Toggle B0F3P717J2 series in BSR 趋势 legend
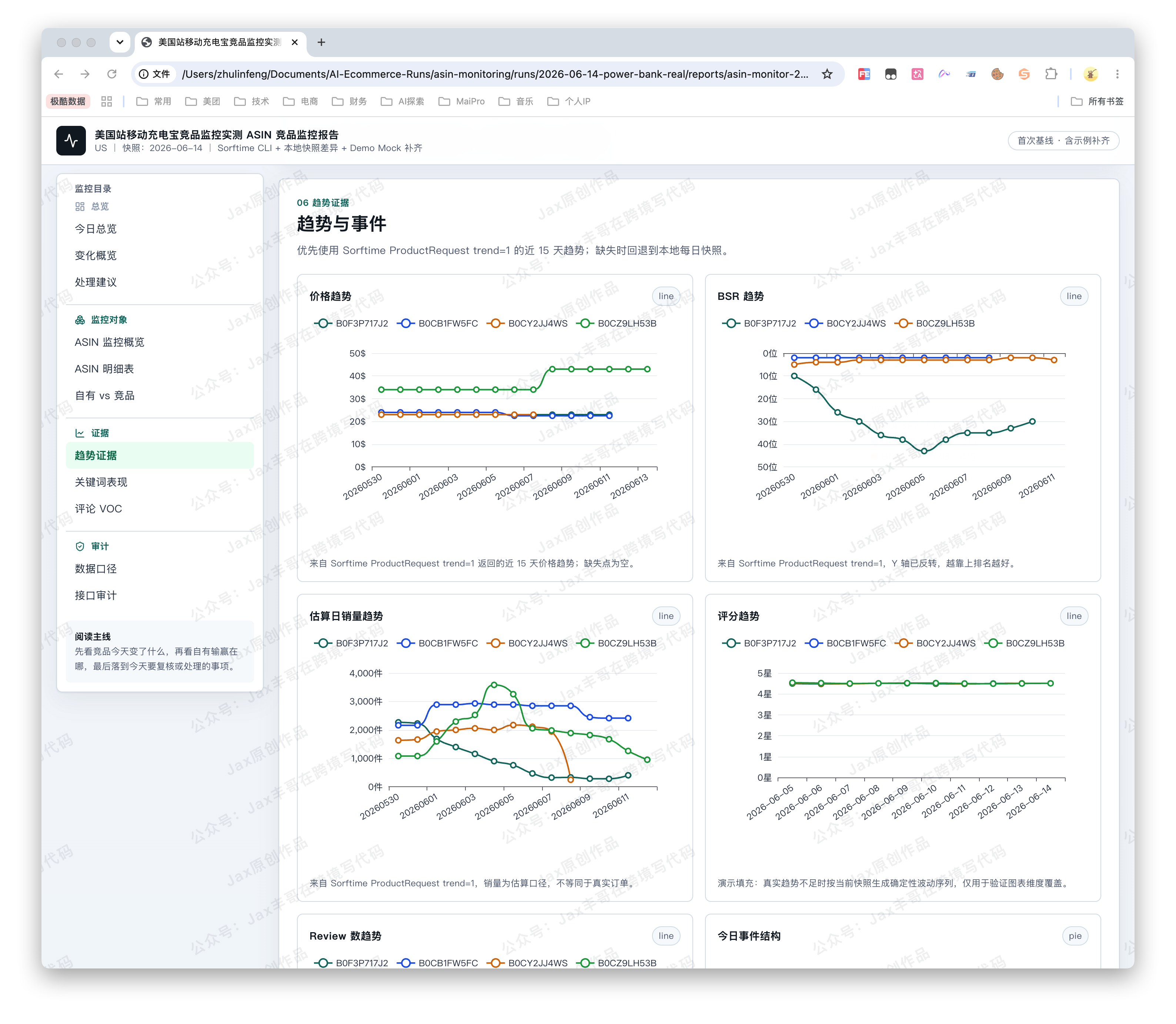 [759, 324]
